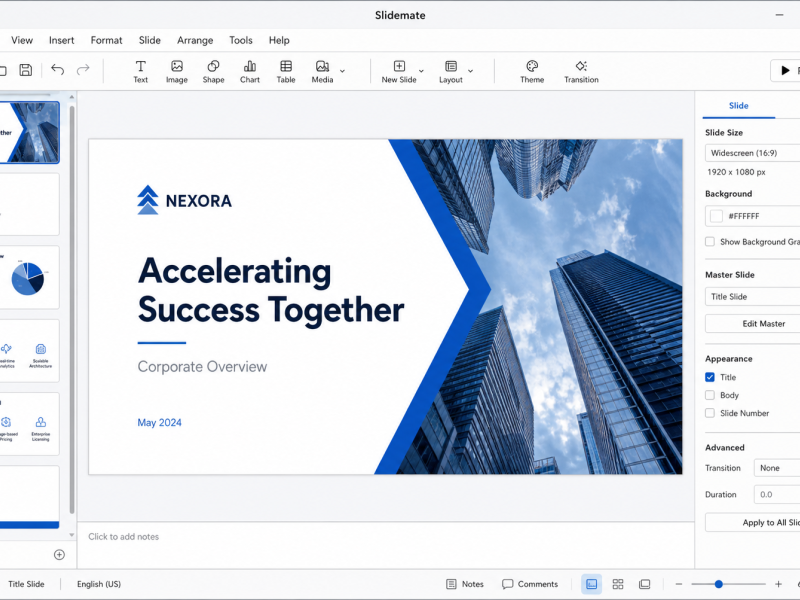Choose the Shape tool
Image resolution: width=800 pixels, height=600 pixels.
coord(213,71)
